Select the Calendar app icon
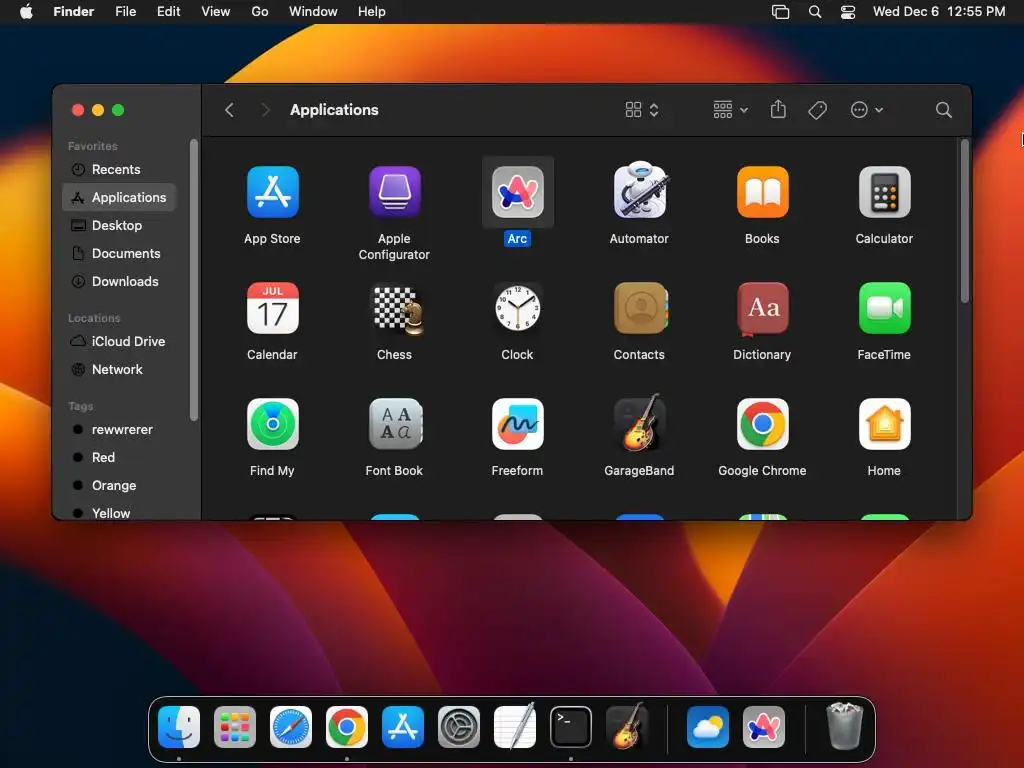This screenshot has width=1024, height=768. coord(272,308)
